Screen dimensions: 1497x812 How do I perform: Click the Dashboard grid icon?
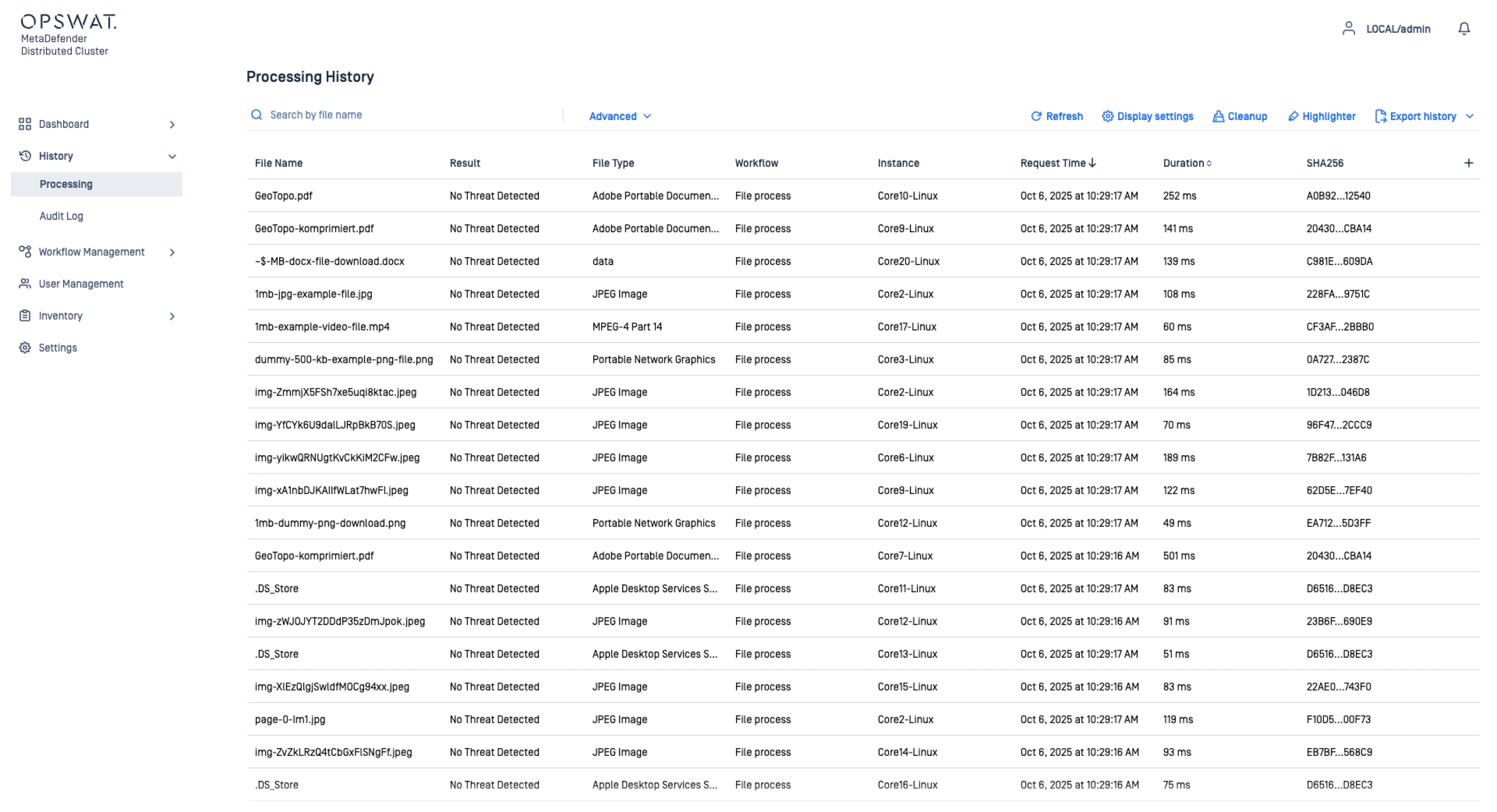(x=25, y=124)
